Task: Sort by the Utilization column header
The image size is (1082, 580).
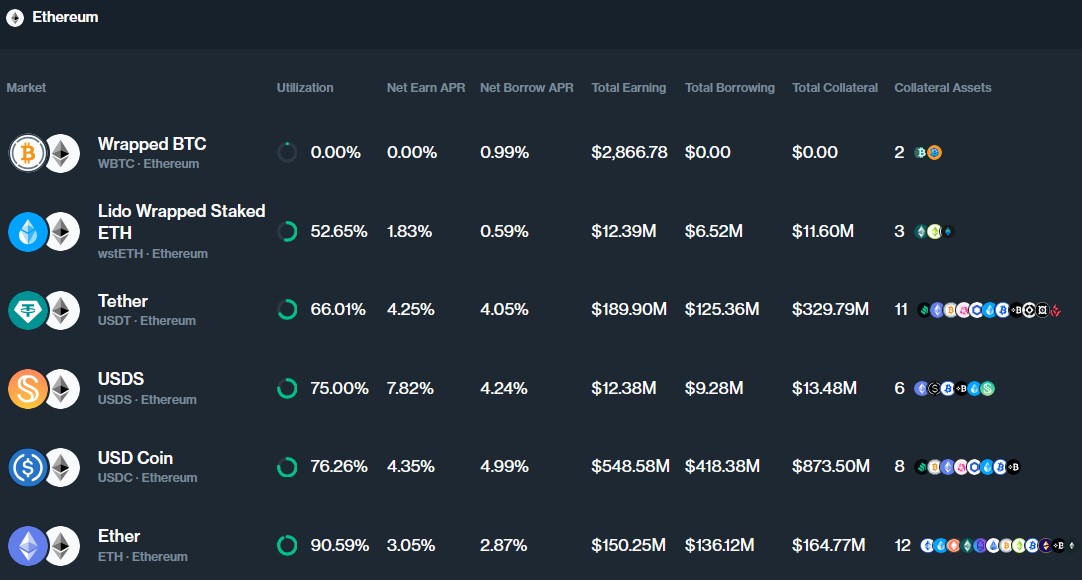Action: (x=305, y=88)
